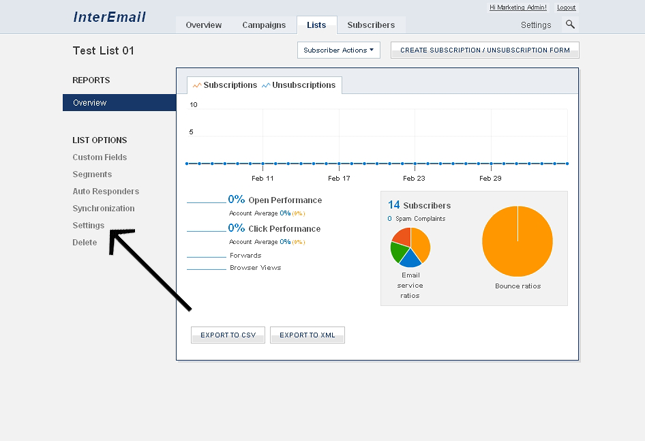Click the Delete list option

(85, 242)
